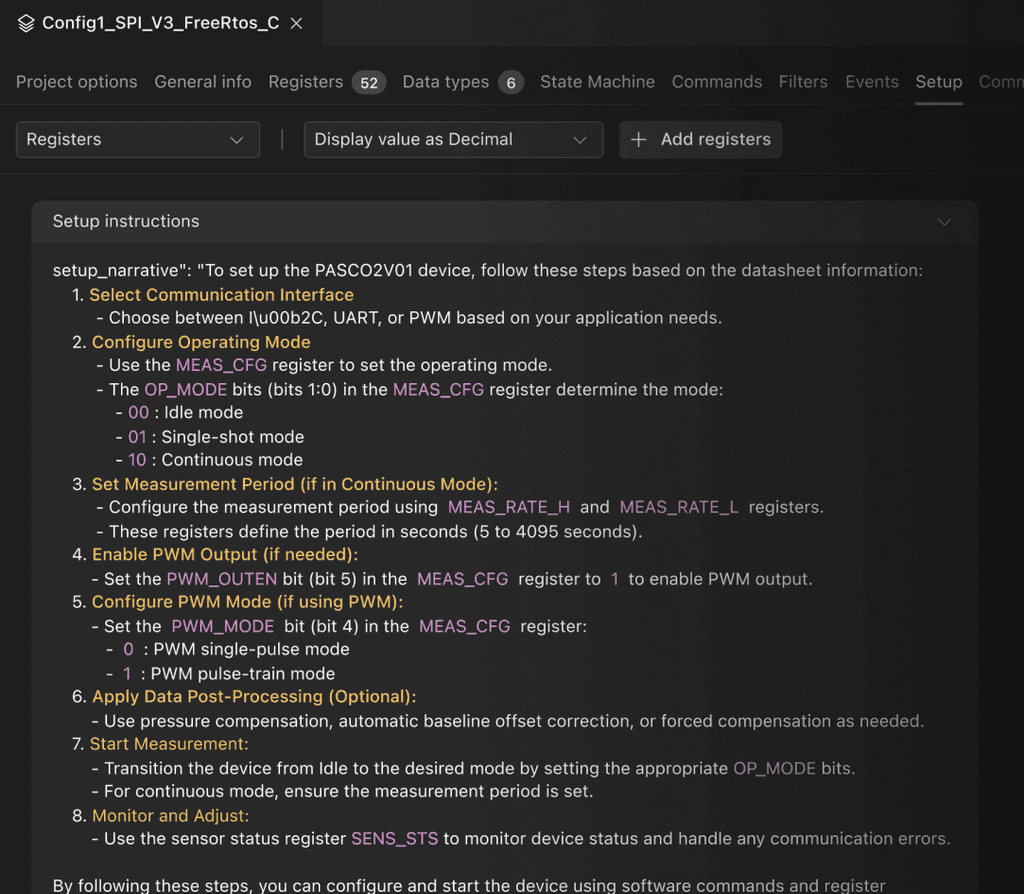
Task: Open the State Machine tab
Action: coord(597,82)
